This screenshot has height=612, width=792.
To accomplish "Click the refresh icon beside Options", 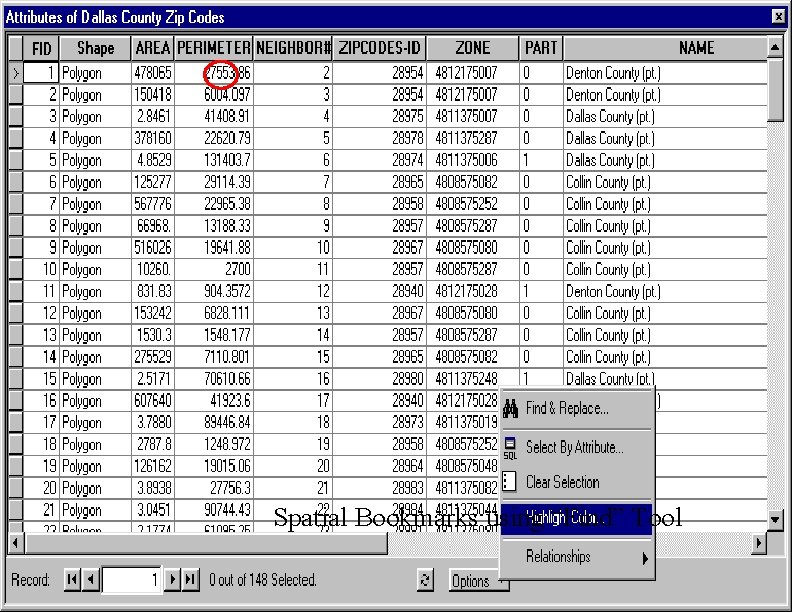I will (x=425, y=580).
